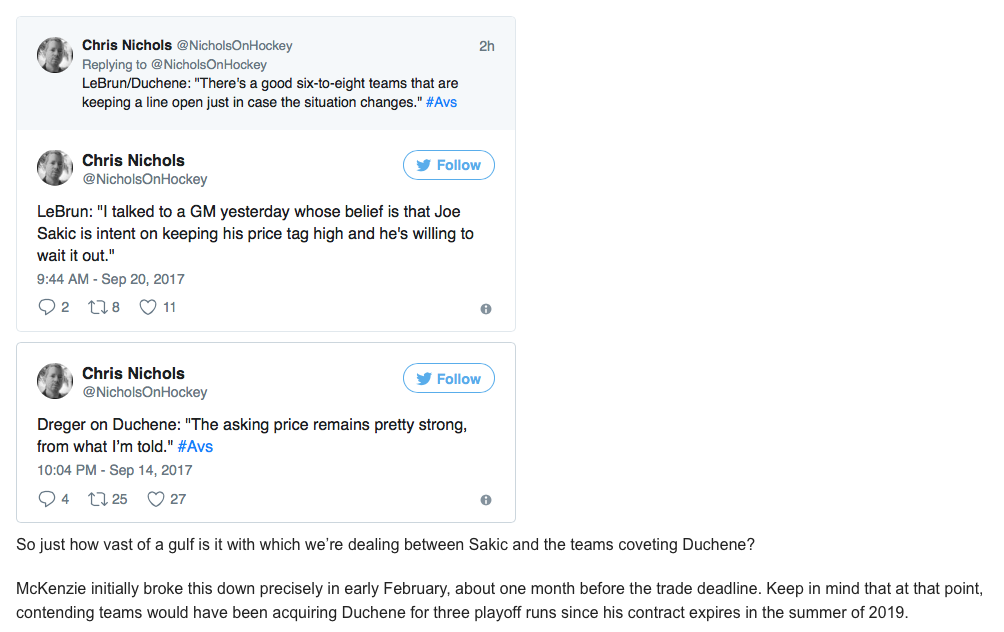Retweet the Dreger on Duchene tweet
Screen dimensions: 1004x632
point(98,499)
